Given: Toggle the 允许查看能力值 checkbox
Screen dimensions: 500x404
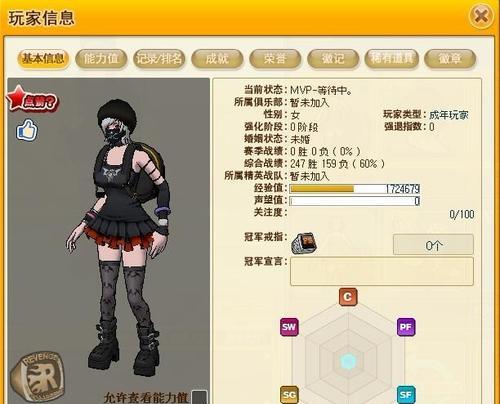Looking at the screenshot, I should [x=199, y=397].
